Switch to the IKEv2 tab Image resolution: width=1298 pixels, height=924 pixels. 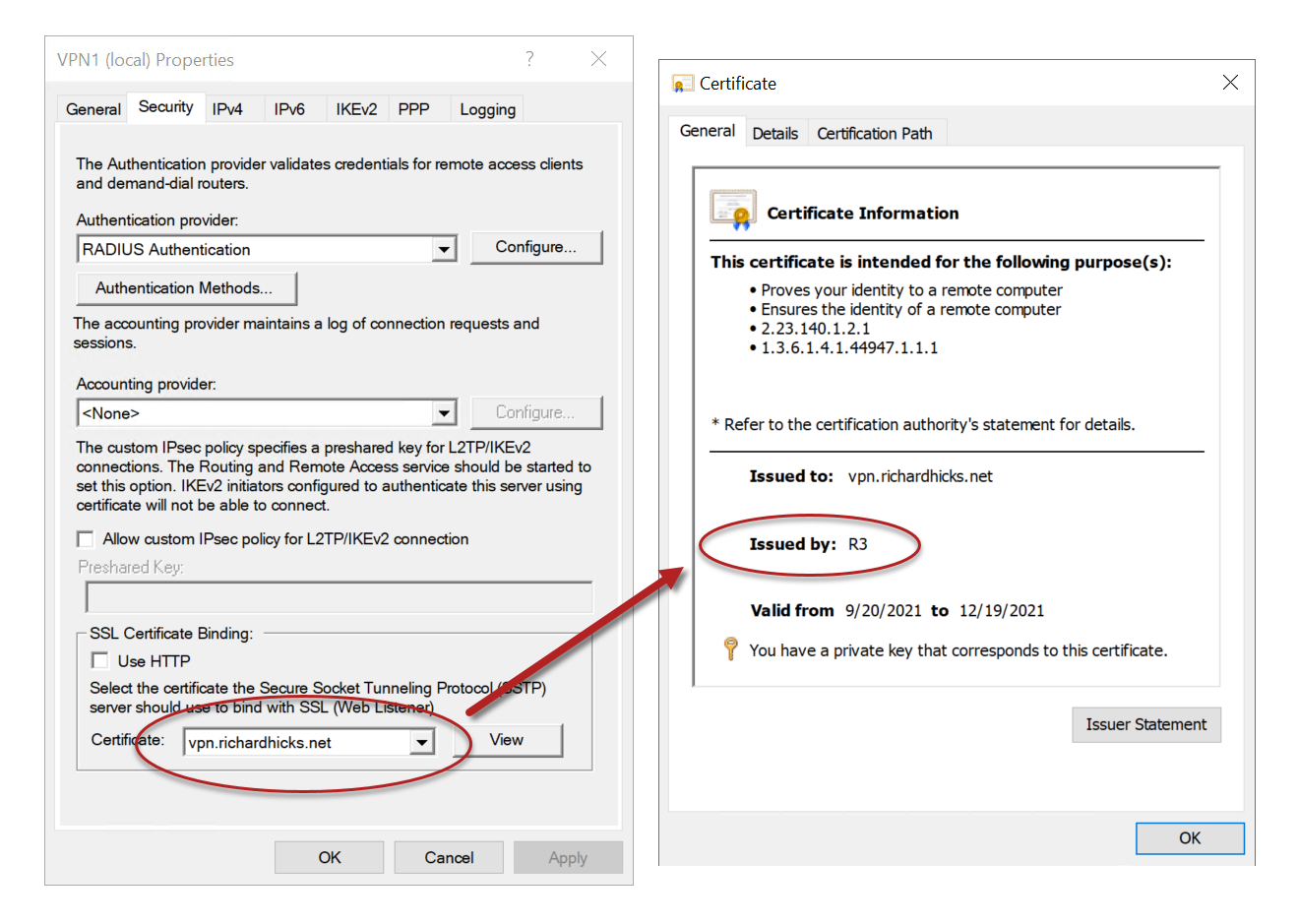tap(356, 109)
